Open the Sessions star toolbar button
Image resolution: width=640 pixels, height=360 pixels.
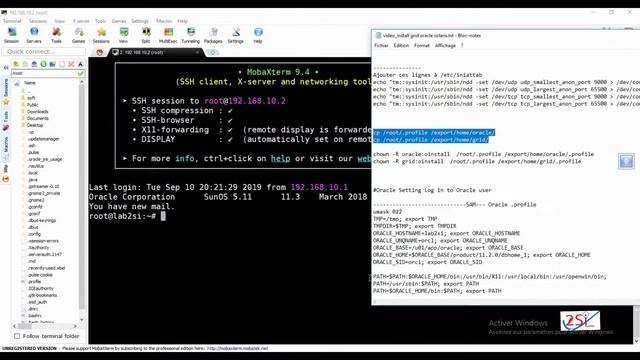click(x=101, y=36)
